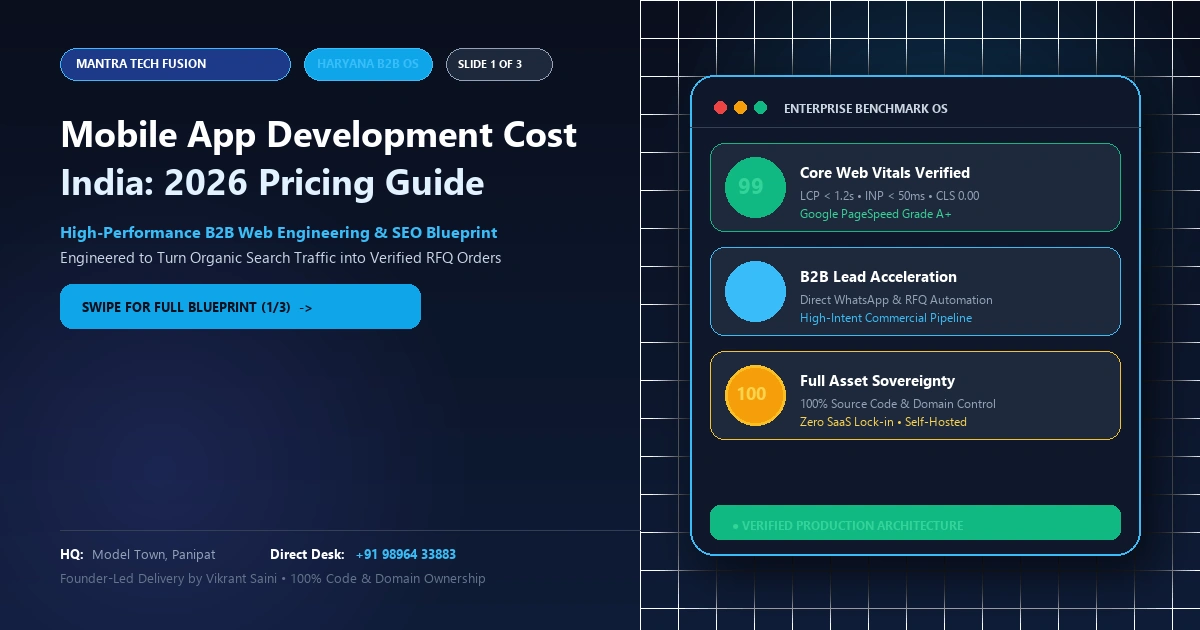Click the LCP INP CLS metrics line

point(890,196)
